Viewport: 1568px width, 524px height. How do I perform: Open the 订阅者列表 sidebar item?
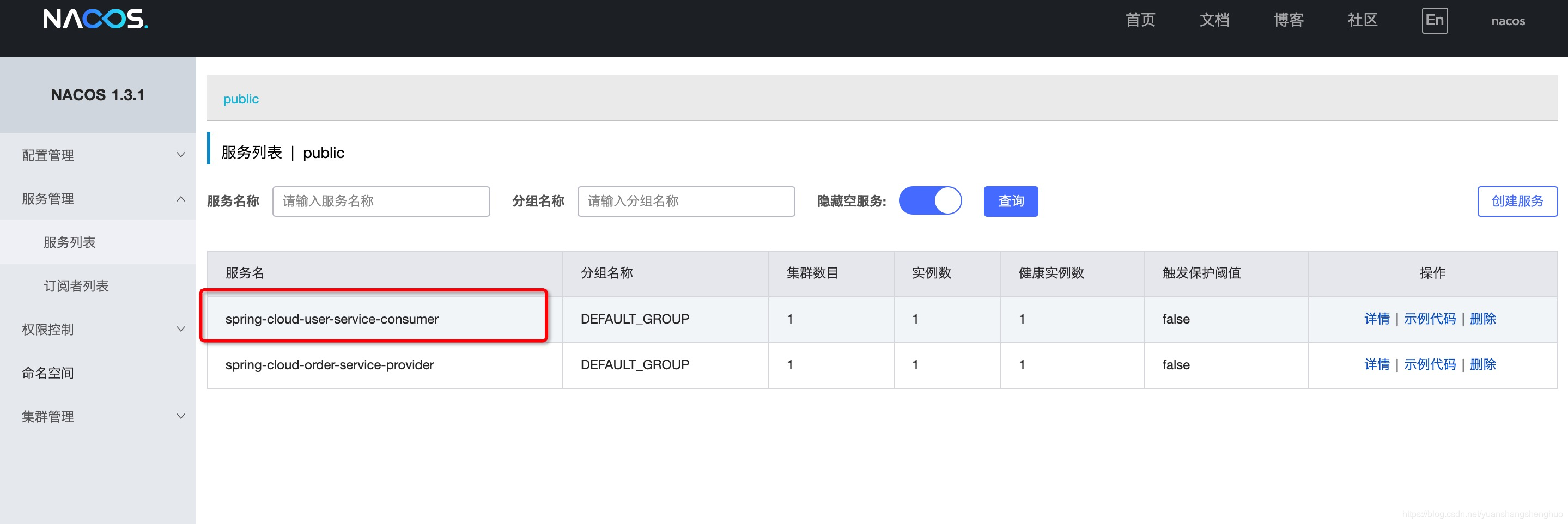coord(98,285)
